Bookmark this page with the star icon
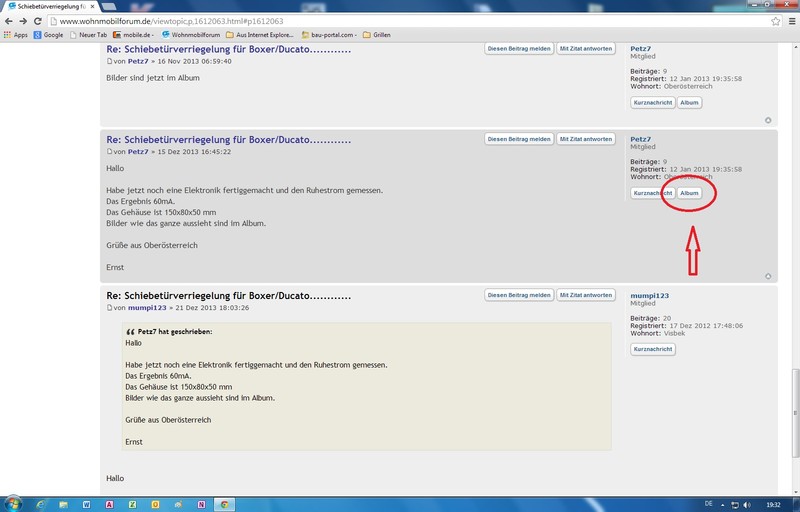 point(775,20)
